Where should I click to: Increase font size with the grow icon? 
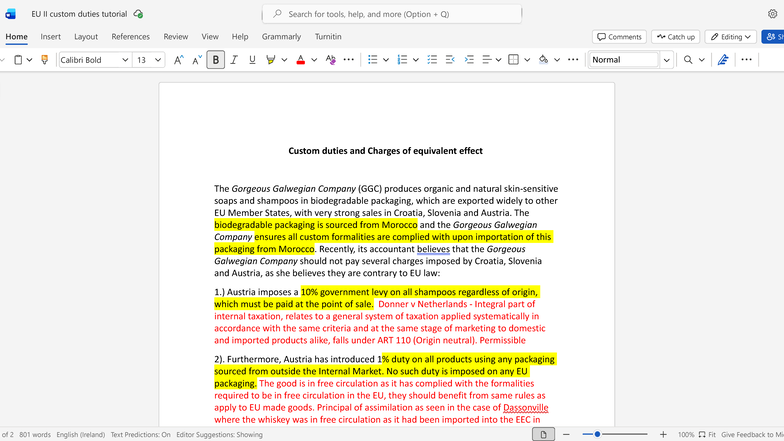coord(178,60)
